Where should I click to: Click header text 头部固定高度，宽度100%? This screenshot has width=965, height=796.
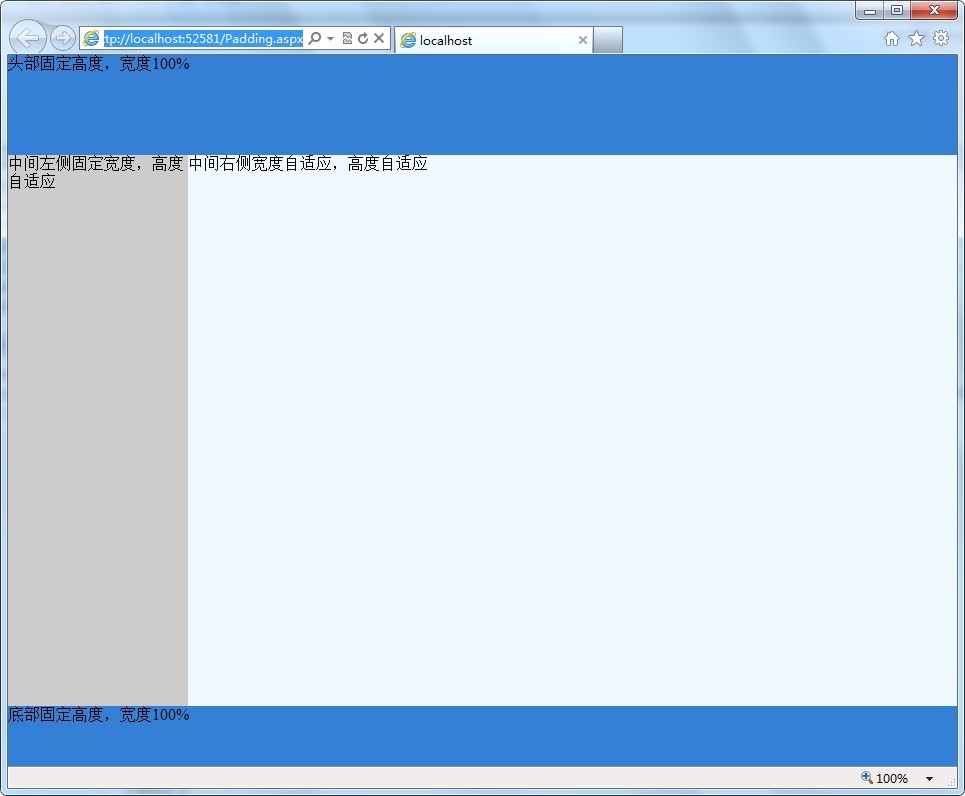pos(98,64)
